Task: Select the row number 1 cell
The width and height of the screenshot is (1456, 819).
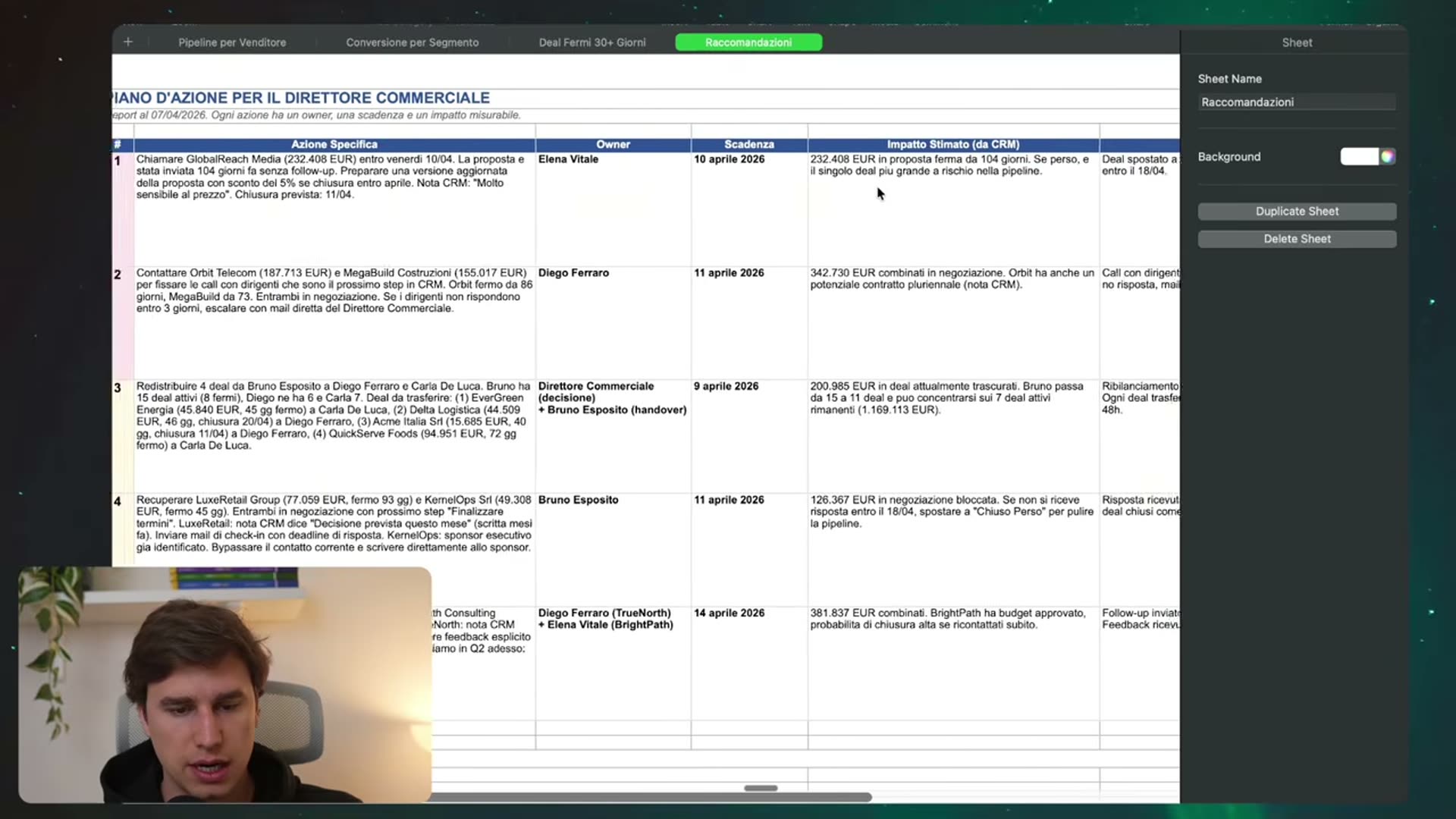Action: point(122,209)
